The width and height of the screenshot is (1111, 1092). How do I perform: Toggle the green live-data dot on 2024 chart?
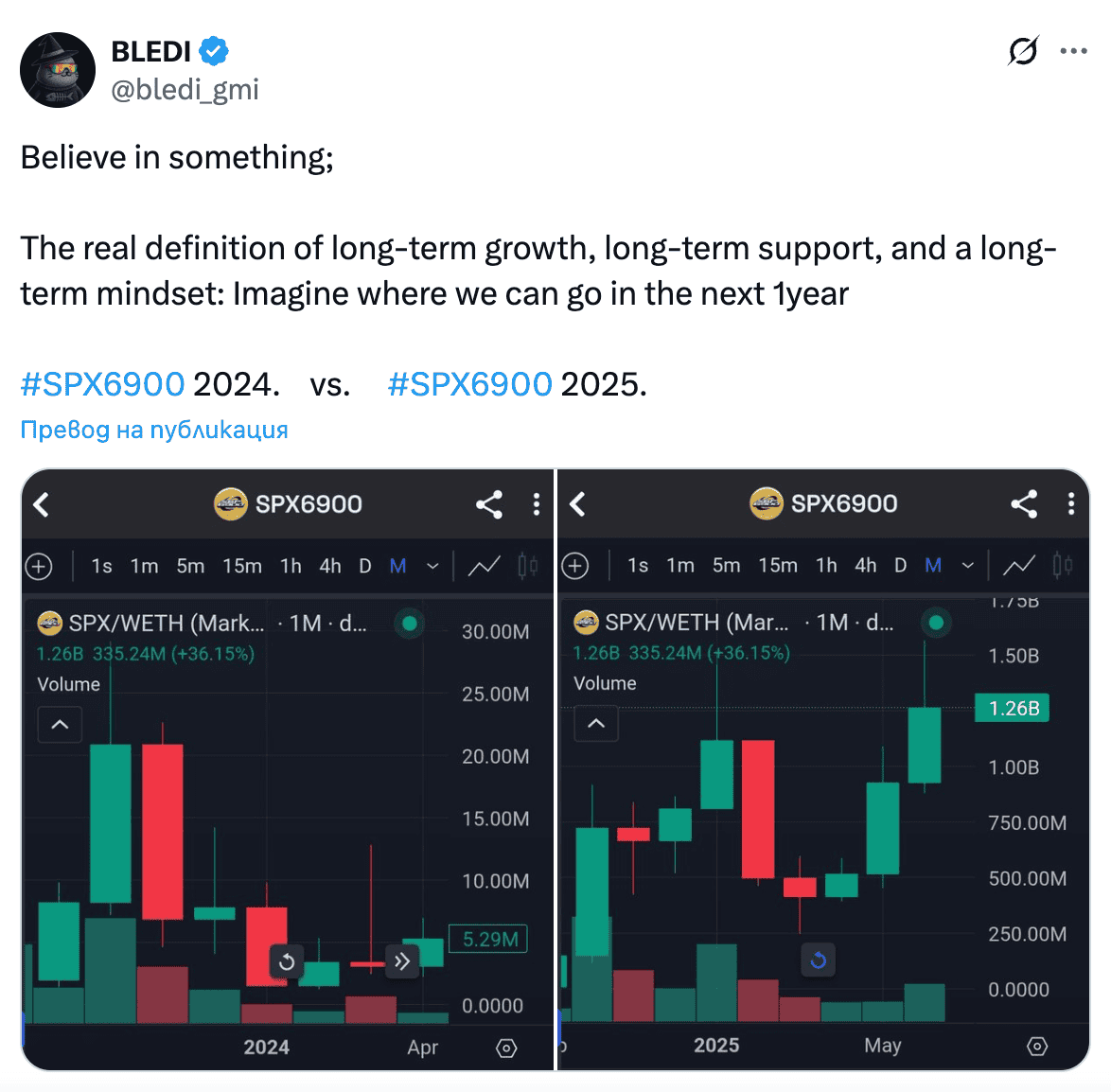click(x=408, y=623)
